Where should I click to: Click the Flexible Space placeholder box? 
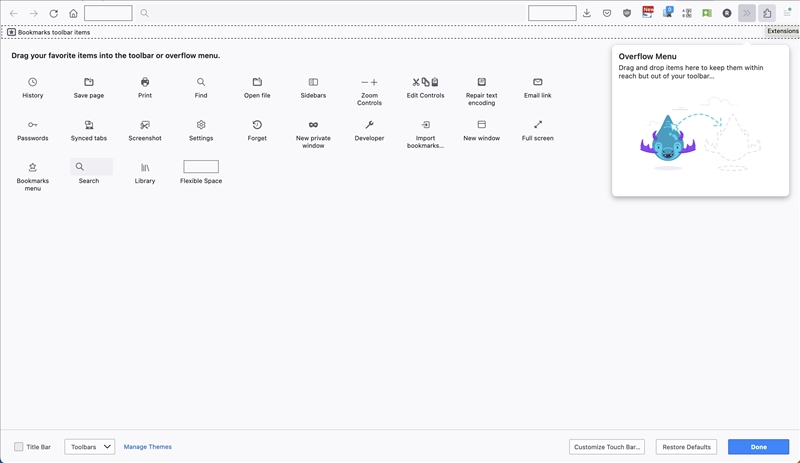pyautogui.click(x=201, y=167)
